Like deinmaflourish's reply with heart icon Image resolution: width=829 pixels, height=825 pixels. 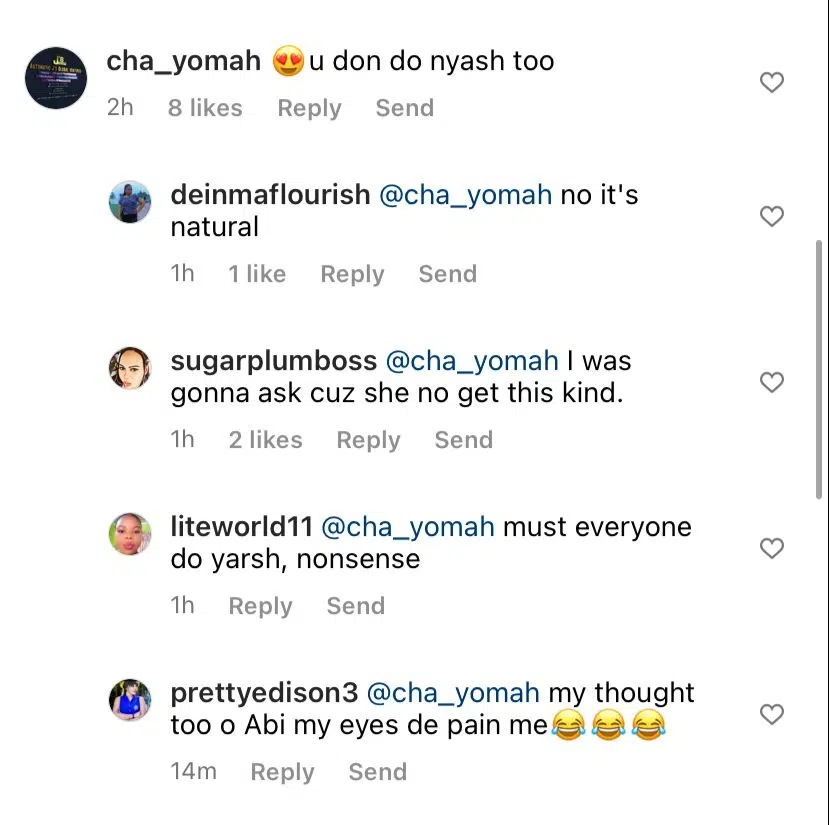pos(771,216)
